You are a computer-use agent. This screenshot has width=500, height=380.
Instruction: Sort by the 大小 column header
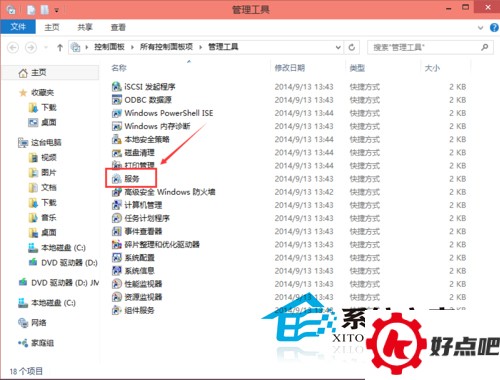click(432, 68)
